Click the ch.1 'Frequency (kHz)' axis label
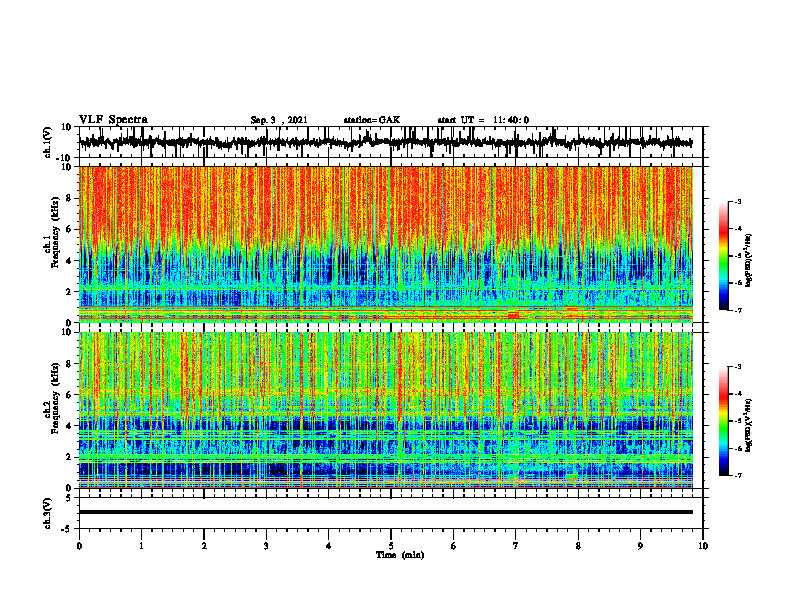 [56, 231]
